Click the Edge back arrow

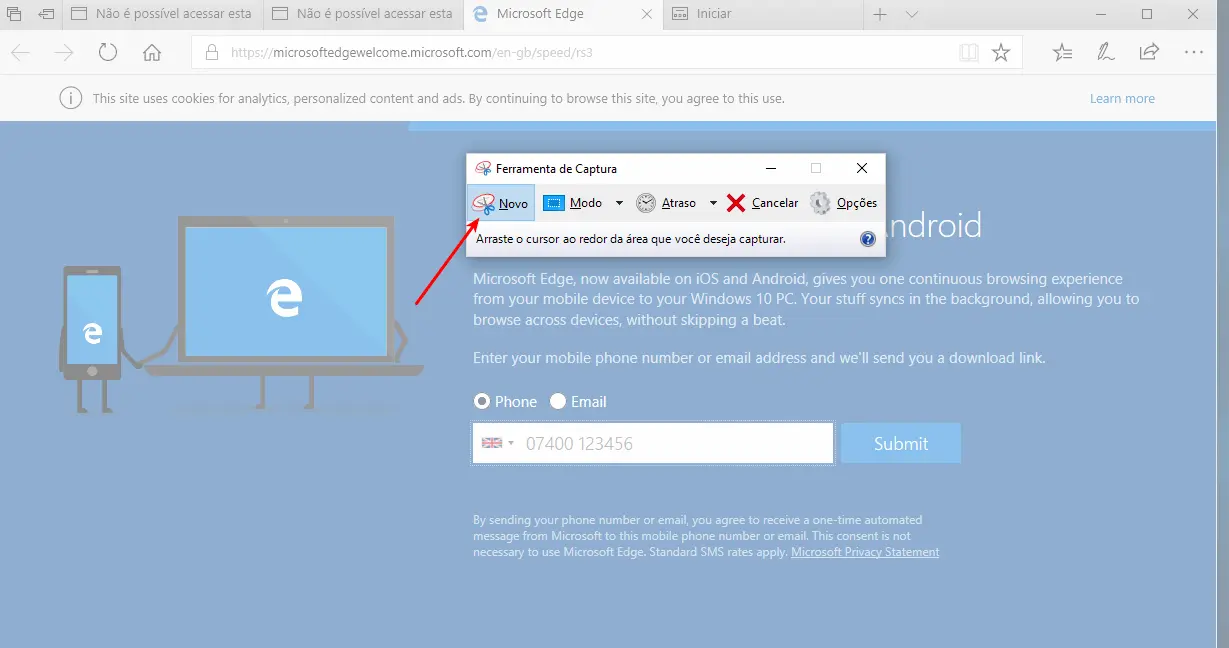[20, 53]
